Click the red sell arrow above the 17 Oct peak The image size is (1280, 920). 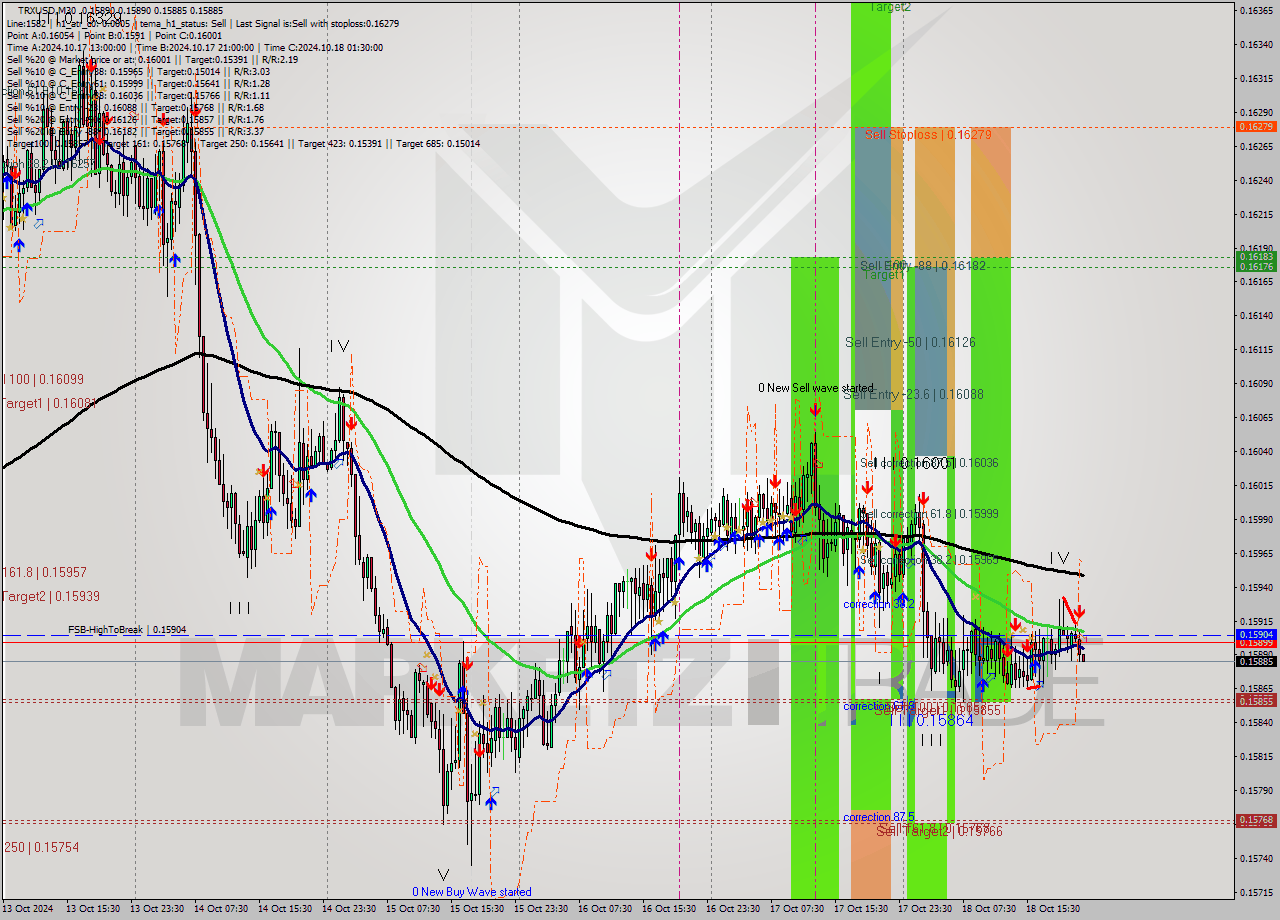click(816, 409)
